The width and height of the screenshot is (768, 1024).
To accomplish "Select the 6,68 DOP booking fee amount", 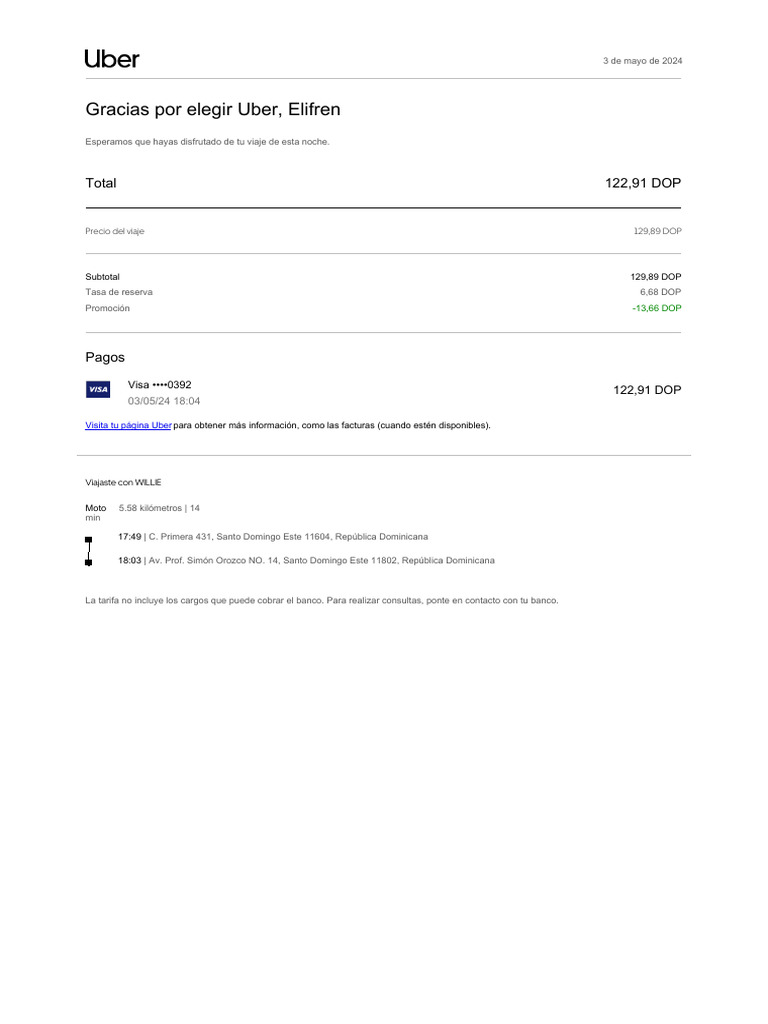I will tap(660, 292).
